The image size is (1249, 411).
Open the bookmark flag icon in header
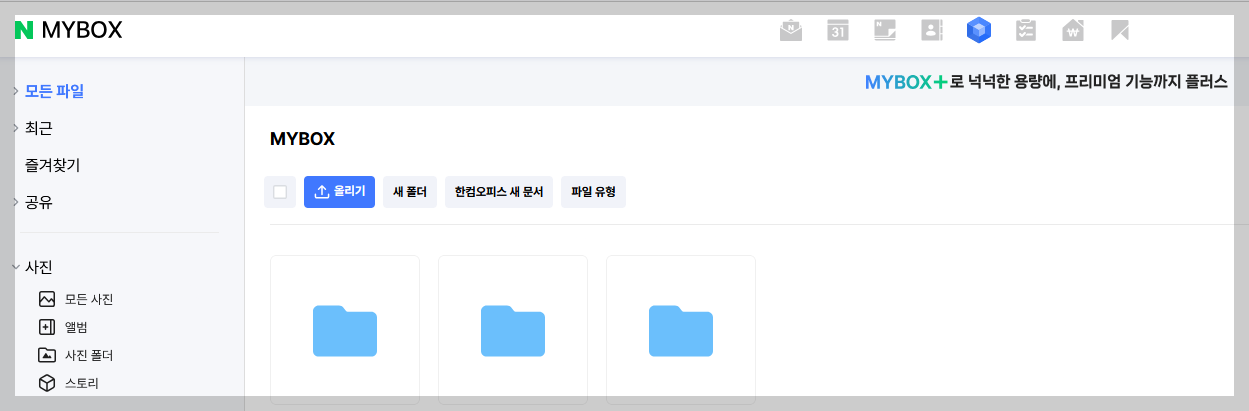(1120, 31)
